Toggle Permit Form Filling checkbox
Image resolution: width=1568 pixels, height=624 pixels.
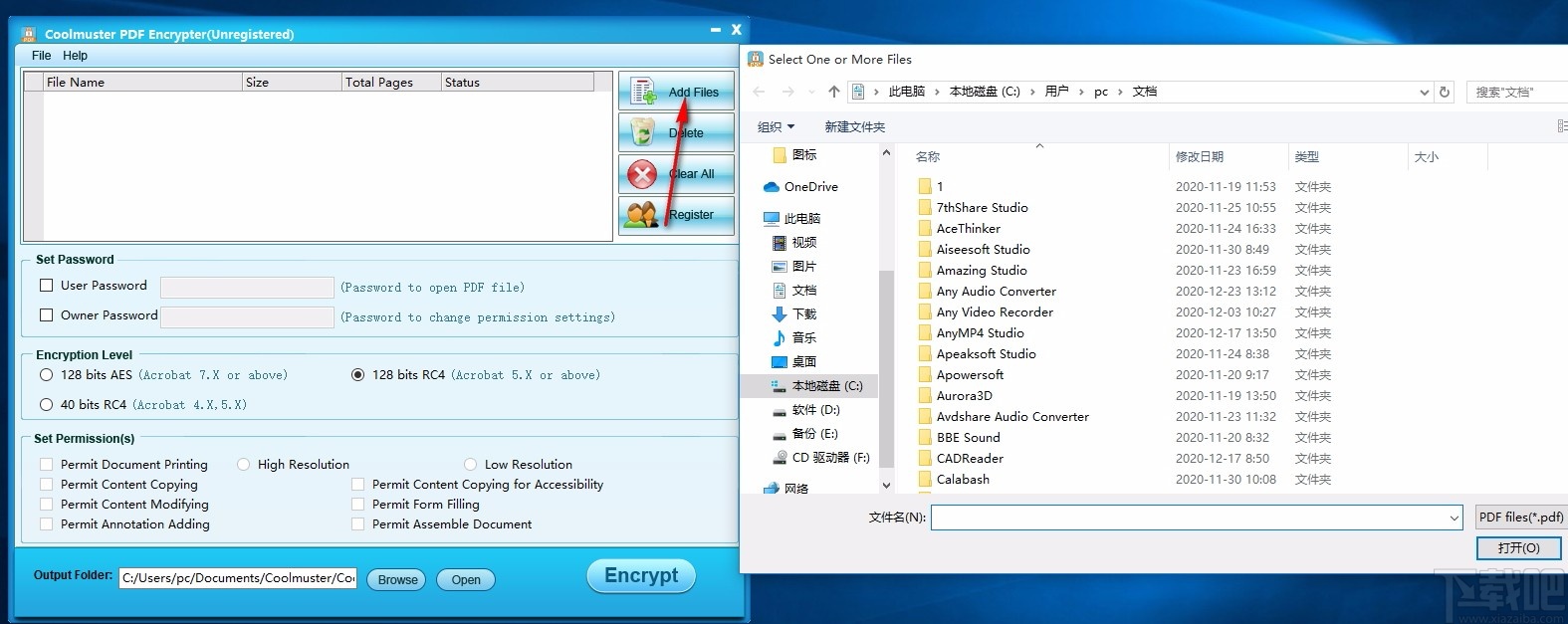pos(357,505)
